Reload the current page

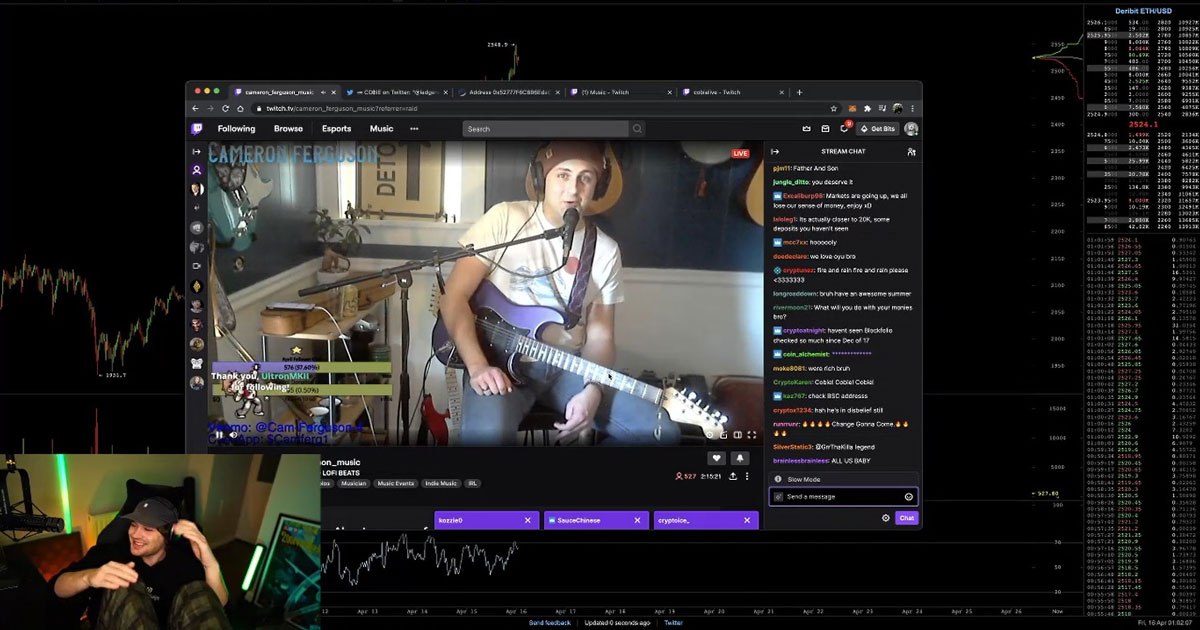click(x=225, y=108)
